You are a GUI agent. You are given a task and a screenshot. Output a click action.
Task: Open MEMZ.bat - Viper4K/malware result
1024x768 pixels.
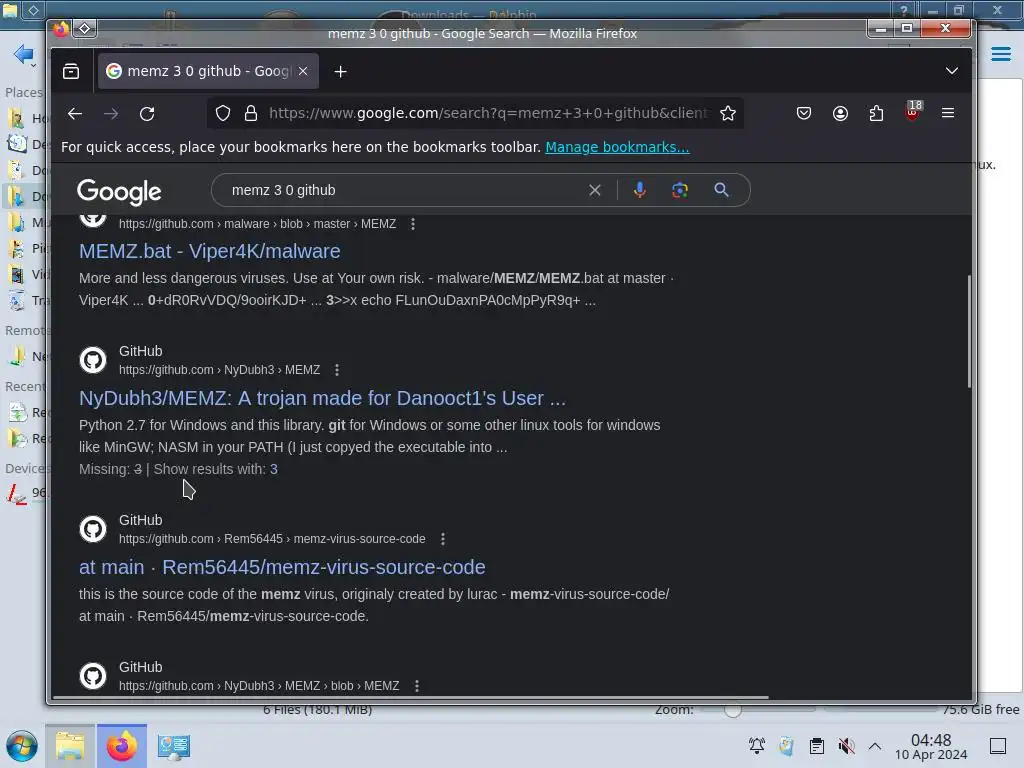point(210,251)
